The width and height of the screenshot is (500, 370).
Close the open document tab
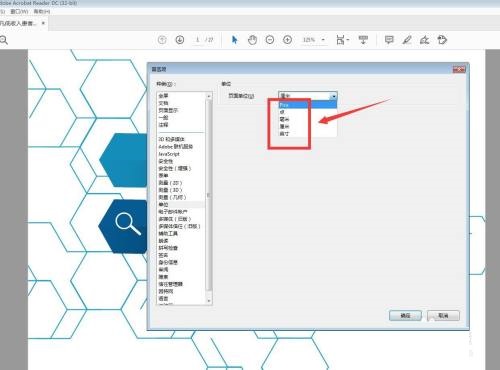point(43,23)
